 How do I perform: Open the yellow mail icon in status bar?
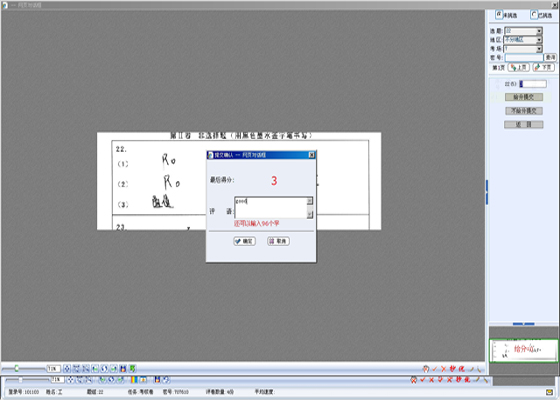click(550, 392)
